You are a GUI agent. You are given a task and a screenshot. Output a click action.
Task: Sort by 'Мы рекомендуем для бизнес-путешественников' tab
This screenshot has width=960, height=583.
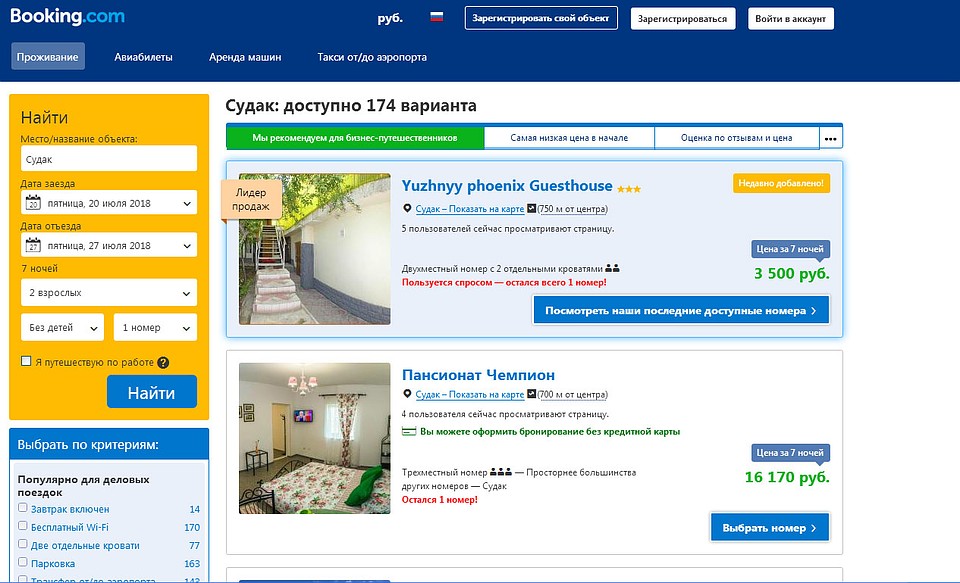pos(355,138)
